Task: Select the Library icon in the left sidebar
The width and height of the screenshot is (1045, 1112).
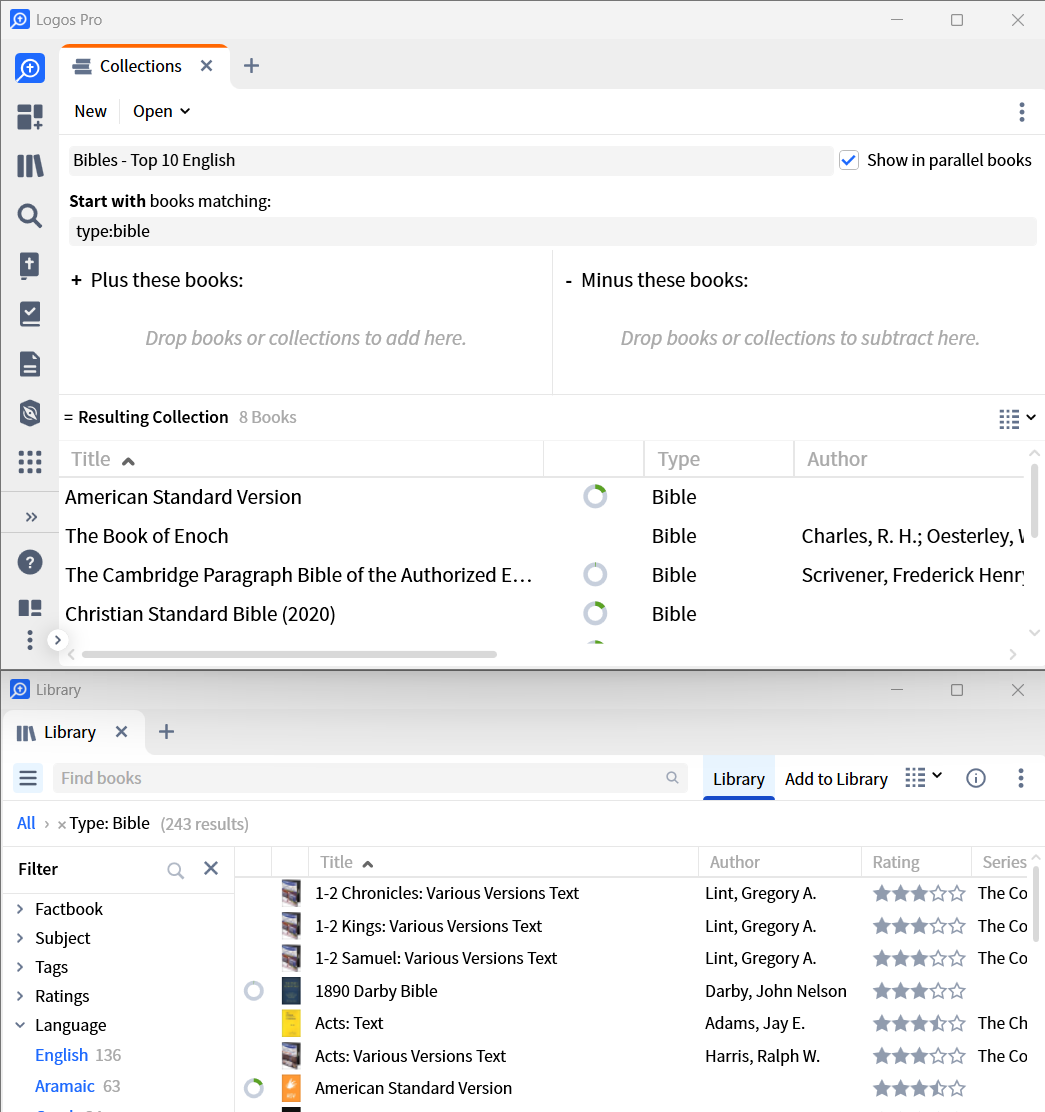Action: (x=29, y=165)
